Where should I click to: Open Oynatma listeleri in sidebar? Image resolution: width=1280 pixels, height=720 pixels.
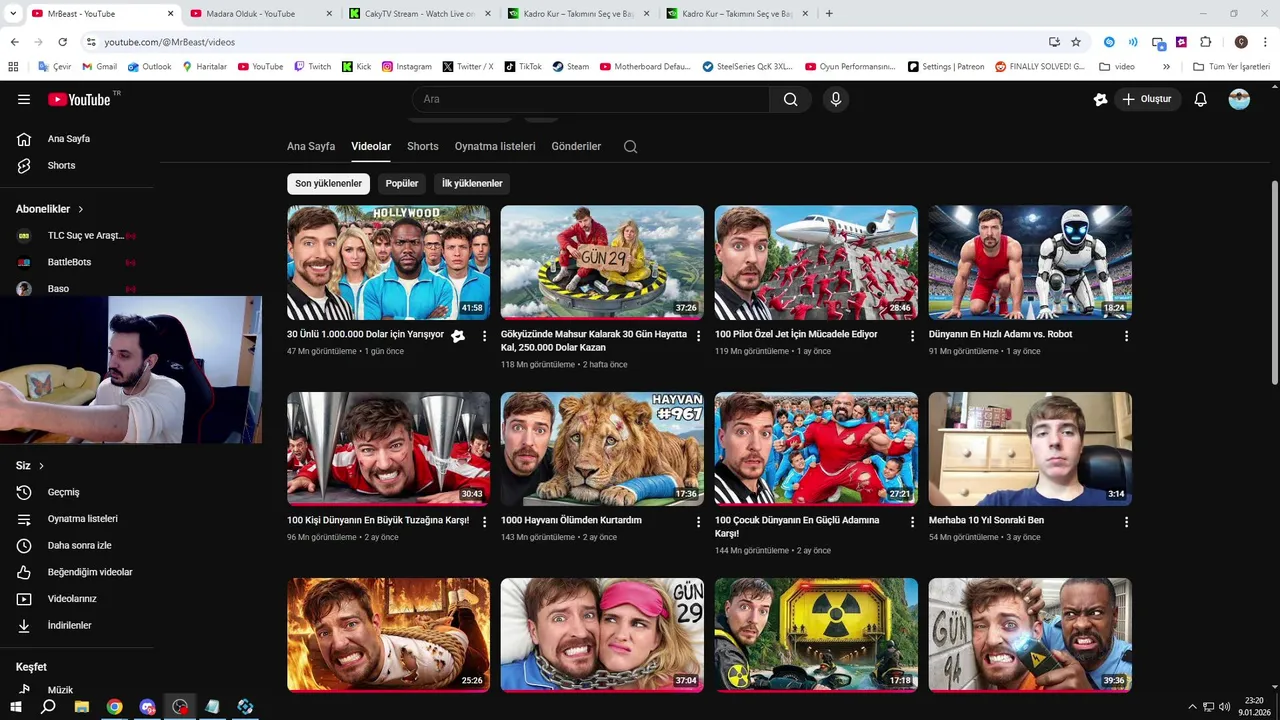point(80,519)
